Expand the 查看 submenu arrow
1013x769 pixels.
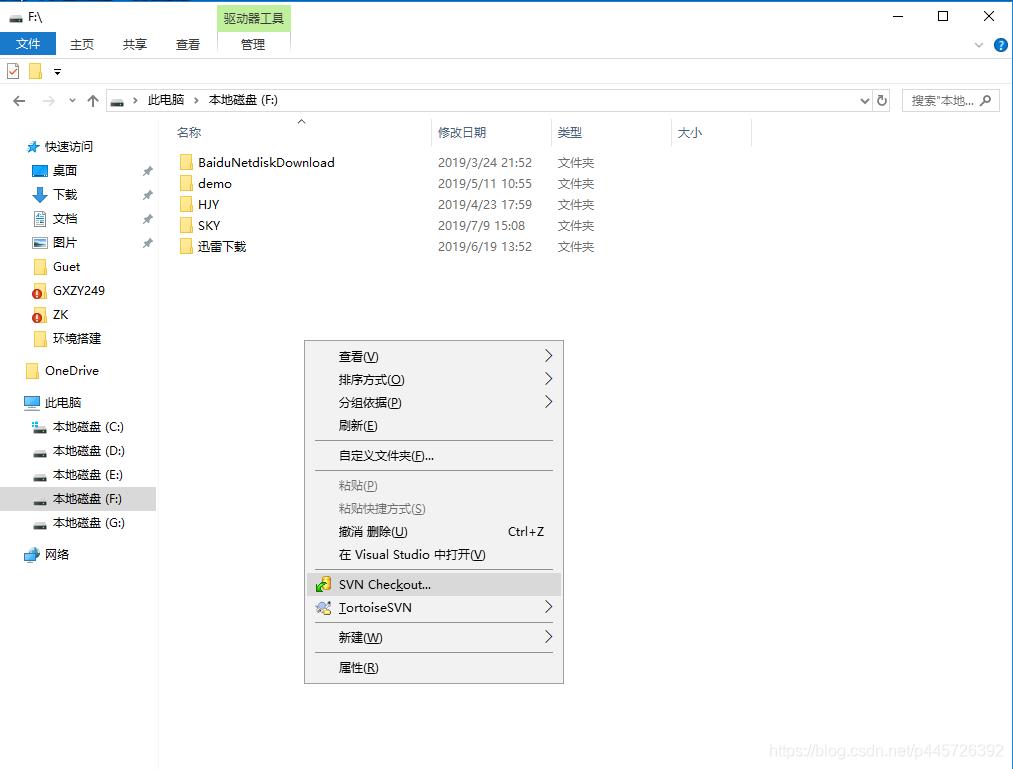546,356
